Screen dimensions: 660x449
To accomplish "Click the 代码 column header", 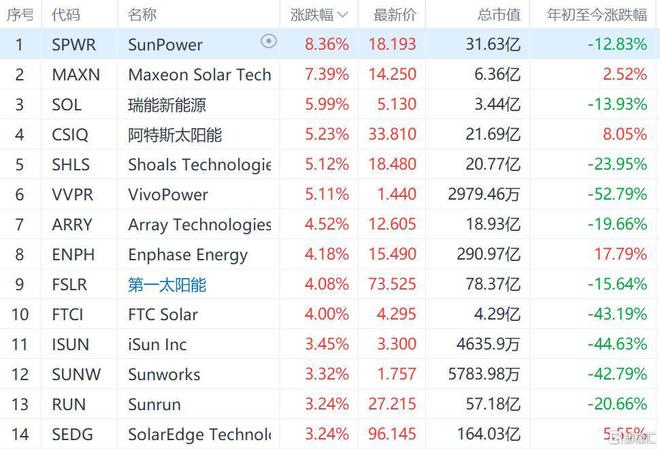I will point(66,15).
